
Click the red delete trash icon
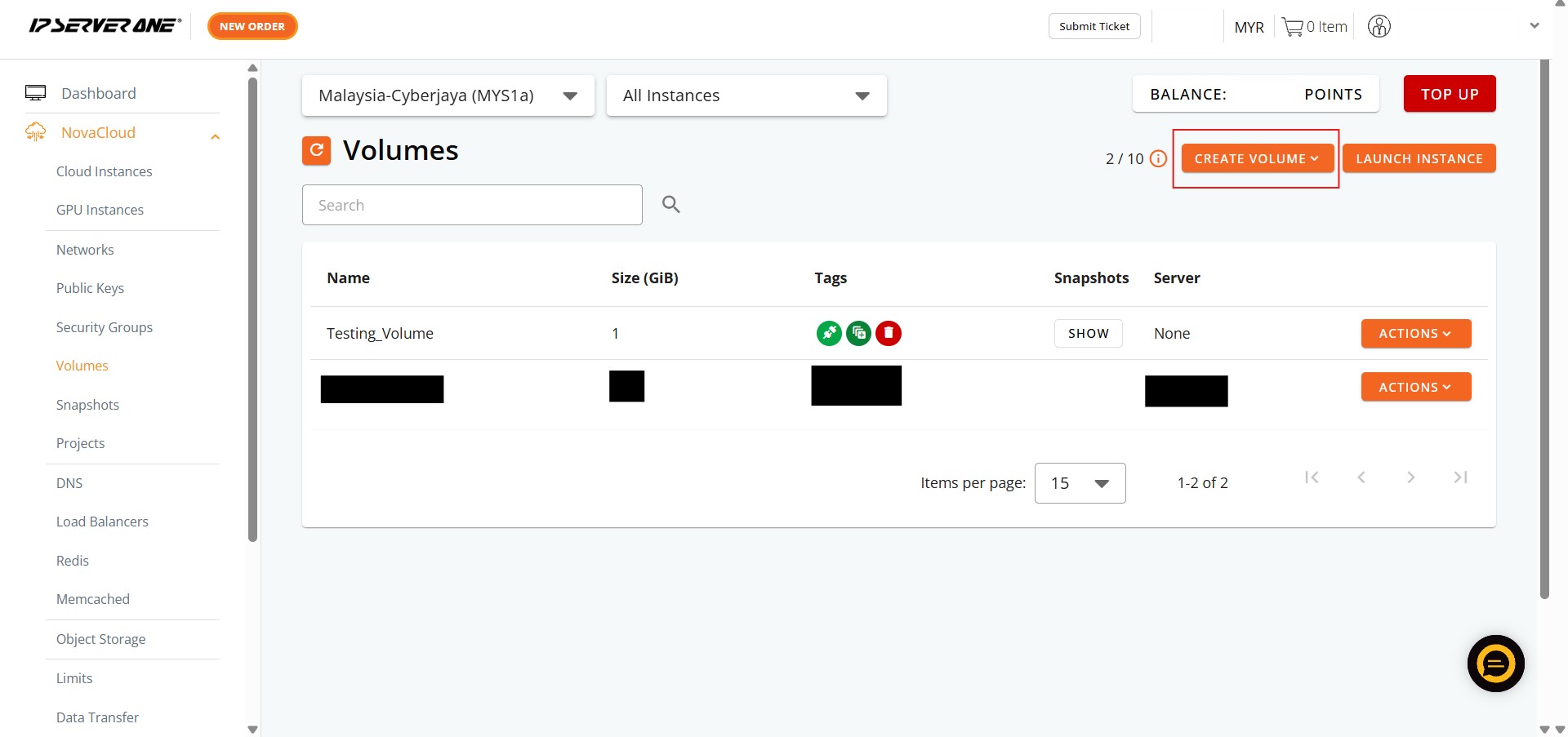(889, 333)
